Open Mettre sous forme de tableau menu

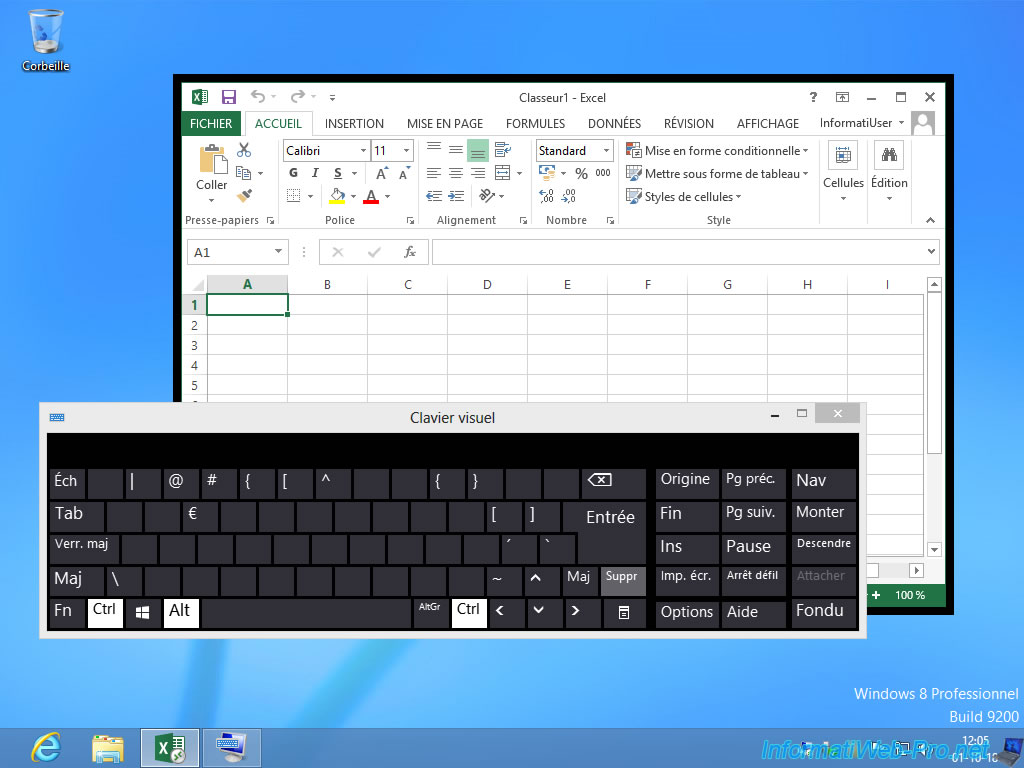717,174
